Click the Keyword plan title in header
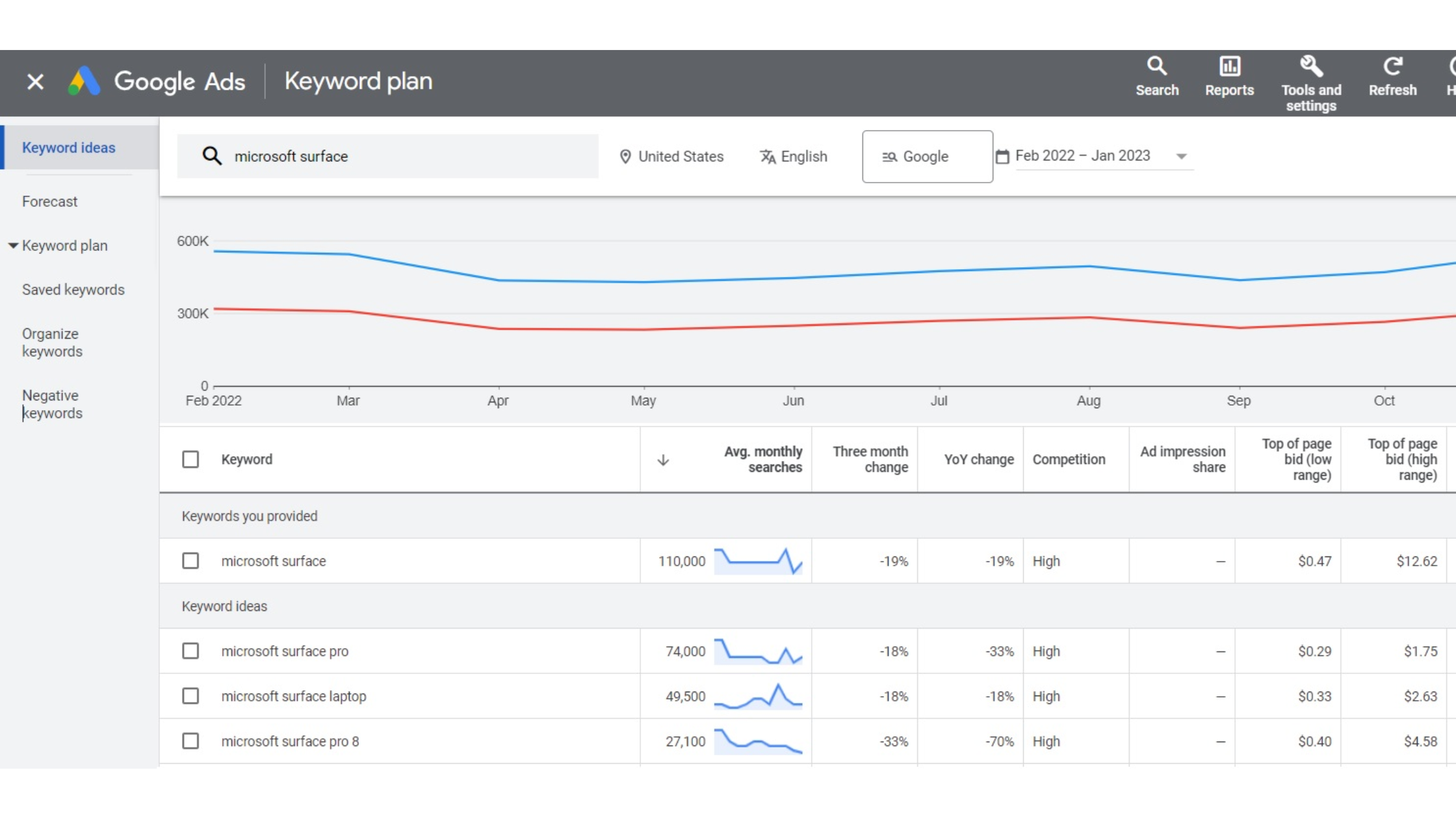Screen dimensions: 1456x819 358,81
